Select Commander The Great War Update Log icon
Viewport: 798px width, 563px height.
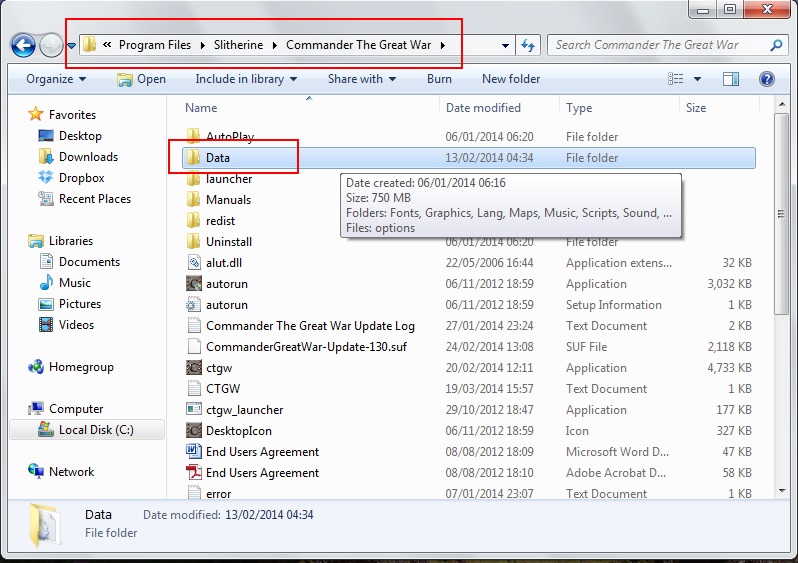click(193, 325)
